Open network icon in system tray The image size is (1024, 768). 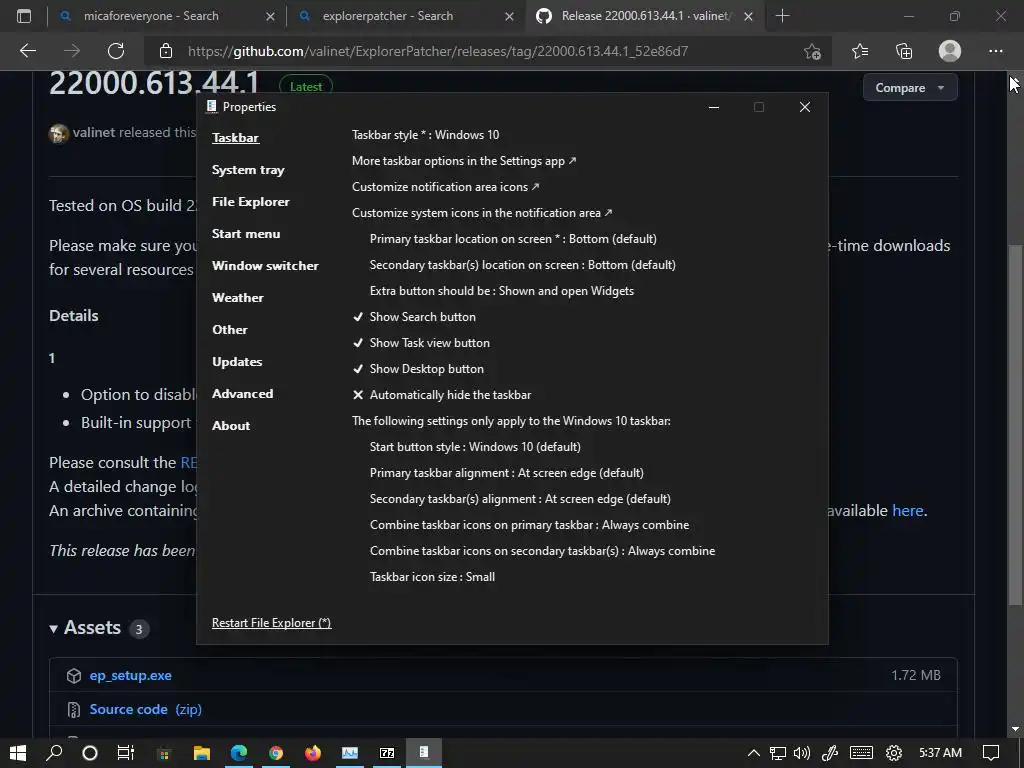pos(777,753)
